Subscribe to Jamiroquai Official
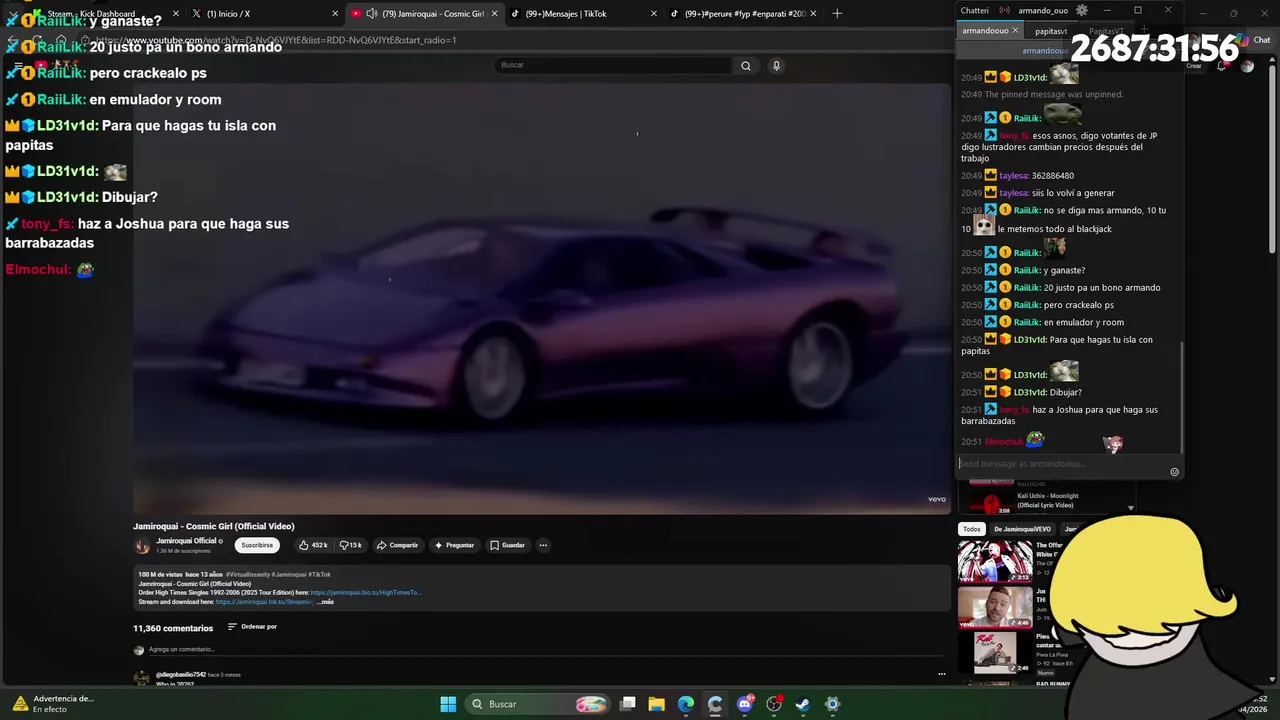This screenshot has width=1280, height=720. [257, 545]
